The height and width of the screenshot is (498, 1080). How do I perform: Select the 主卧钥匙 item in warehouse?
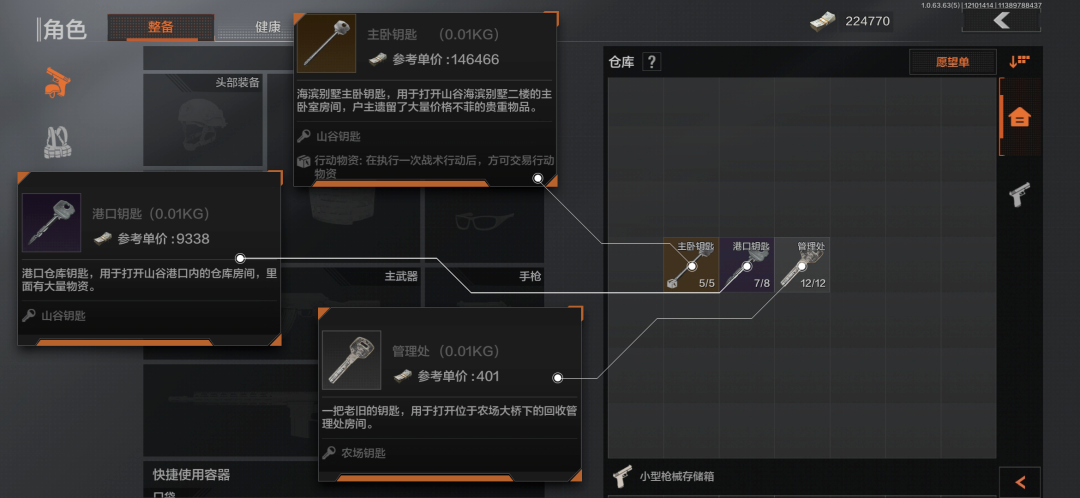691,264
